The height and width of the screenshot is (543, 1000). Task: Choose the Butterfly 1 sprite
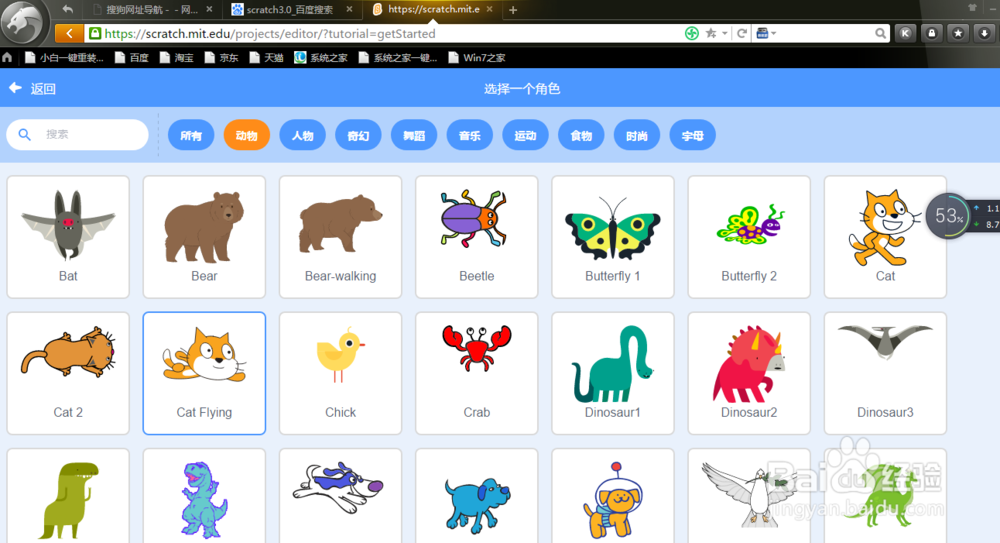[613, 237]
